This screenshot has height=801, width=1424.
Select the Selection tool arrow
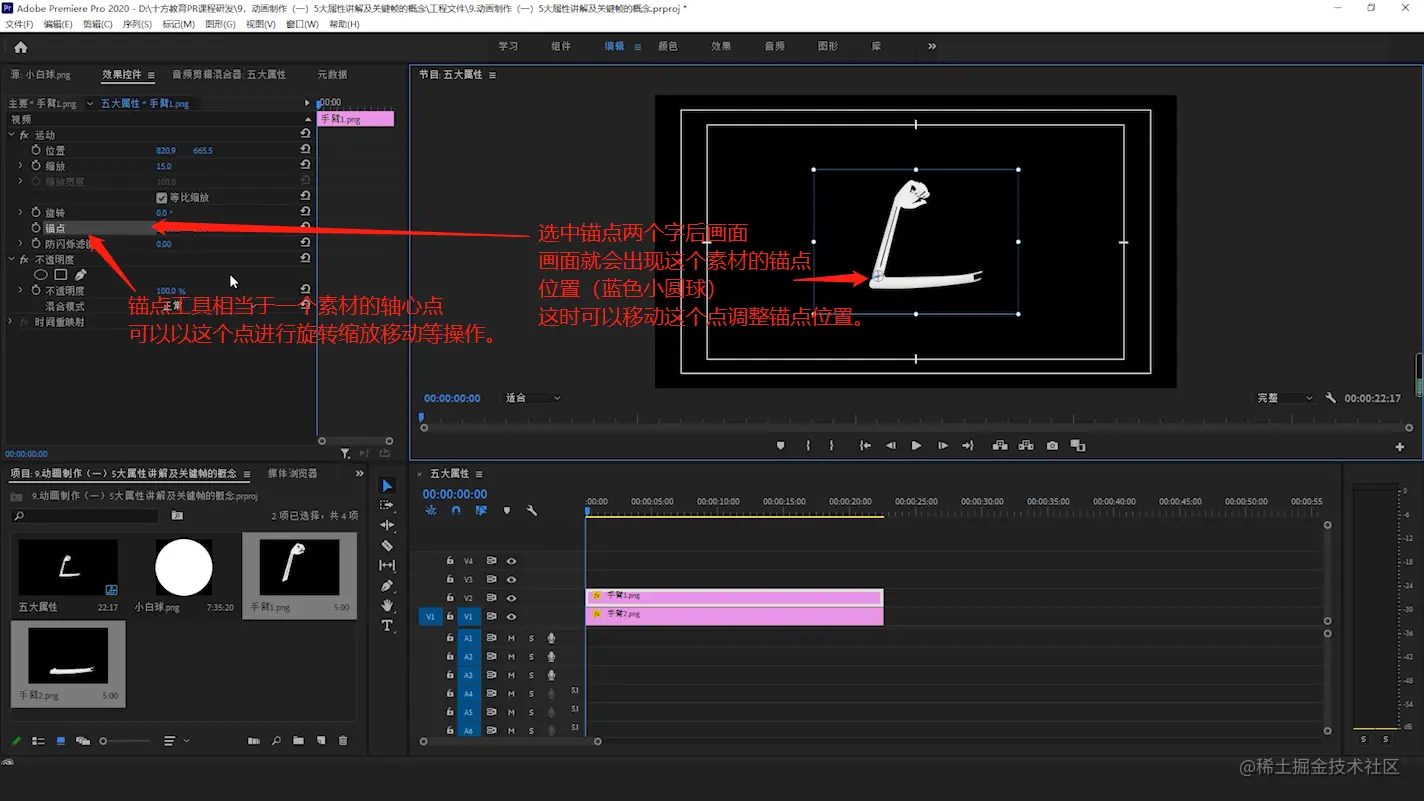click(387, 486)
